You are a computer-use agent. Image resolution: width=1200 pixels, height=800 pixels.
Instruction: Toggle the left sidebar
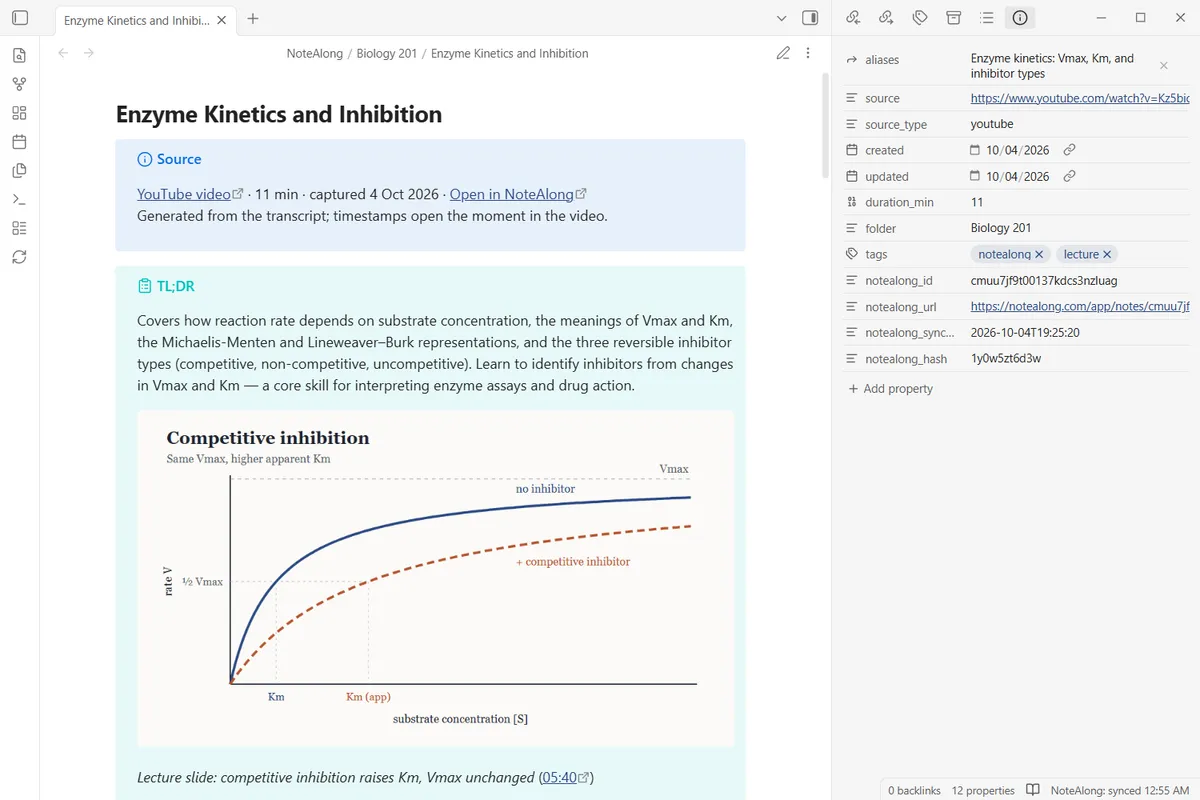click(20, 18)
